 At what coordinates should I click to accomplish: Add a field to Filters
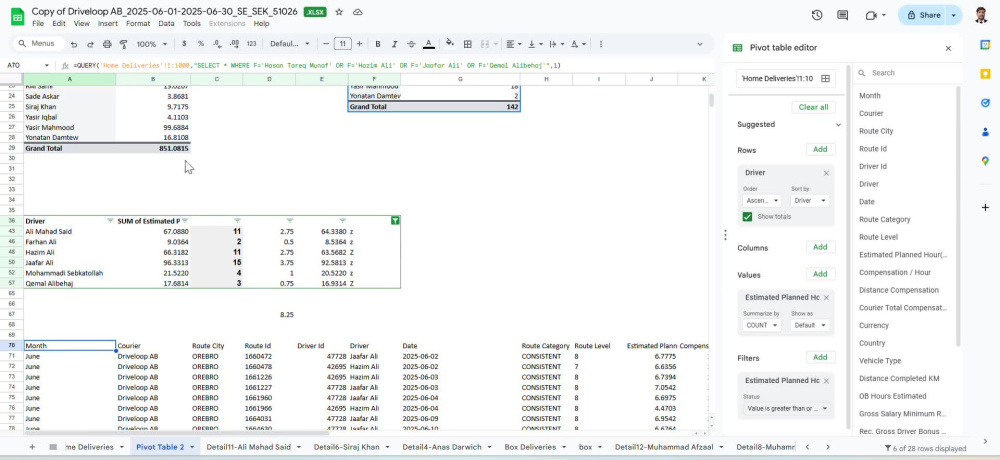pyautogui.click(x=820, y=357)
